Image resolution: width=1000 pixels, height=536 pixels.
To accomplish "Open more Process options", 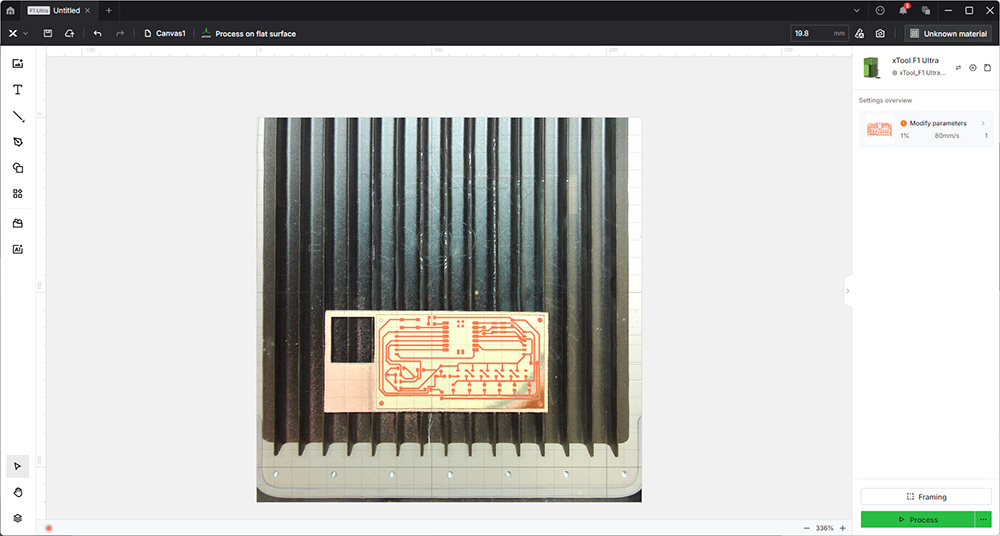I will 983,519.
